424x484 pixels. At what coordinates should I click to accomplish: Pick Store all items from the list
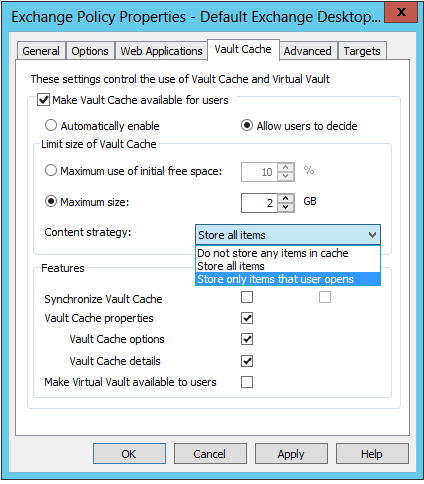pos(288,266)
